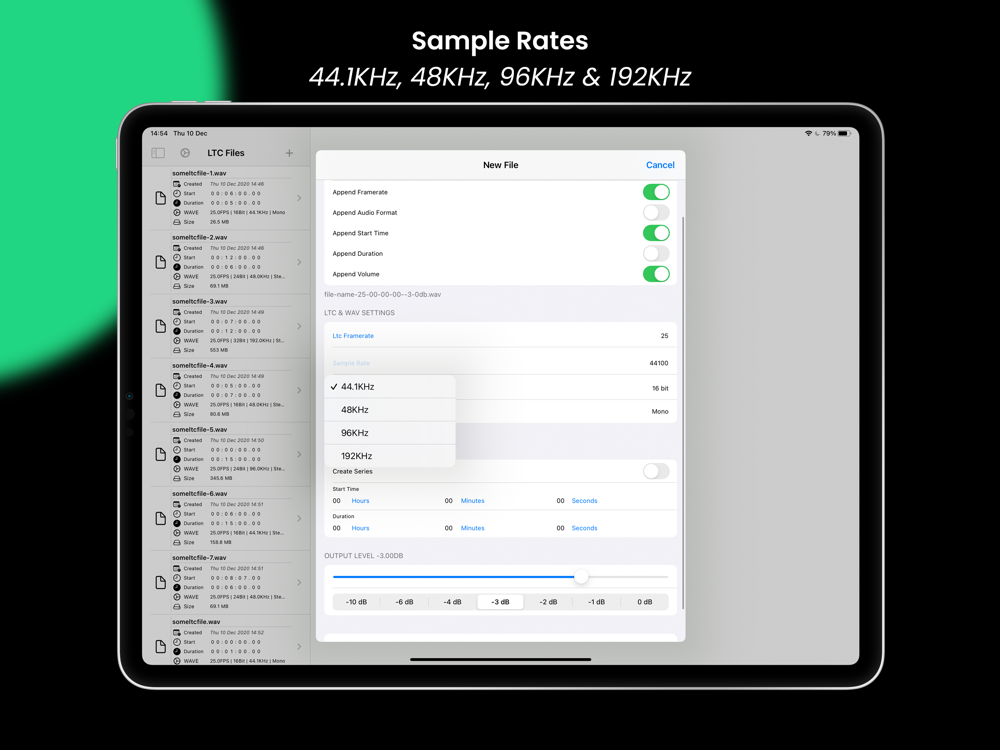
Task: Open someltcfile-5.wav details via chevron
Action: coord(299,455)
